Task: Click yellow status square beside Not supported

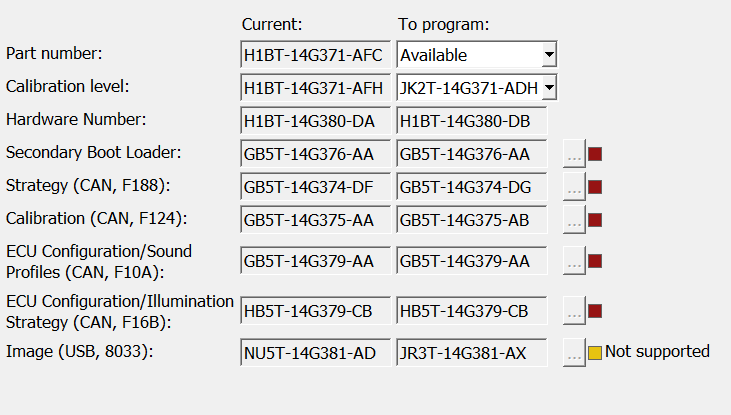Action: click(x=594, y=352)
